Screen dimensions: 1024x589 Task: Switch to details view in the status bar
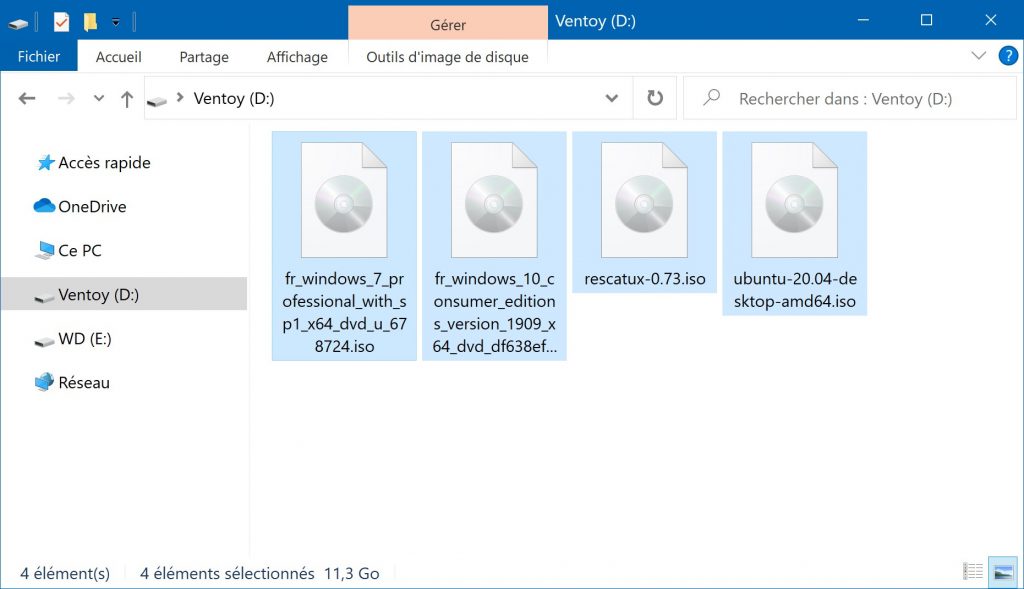[973, 571]
